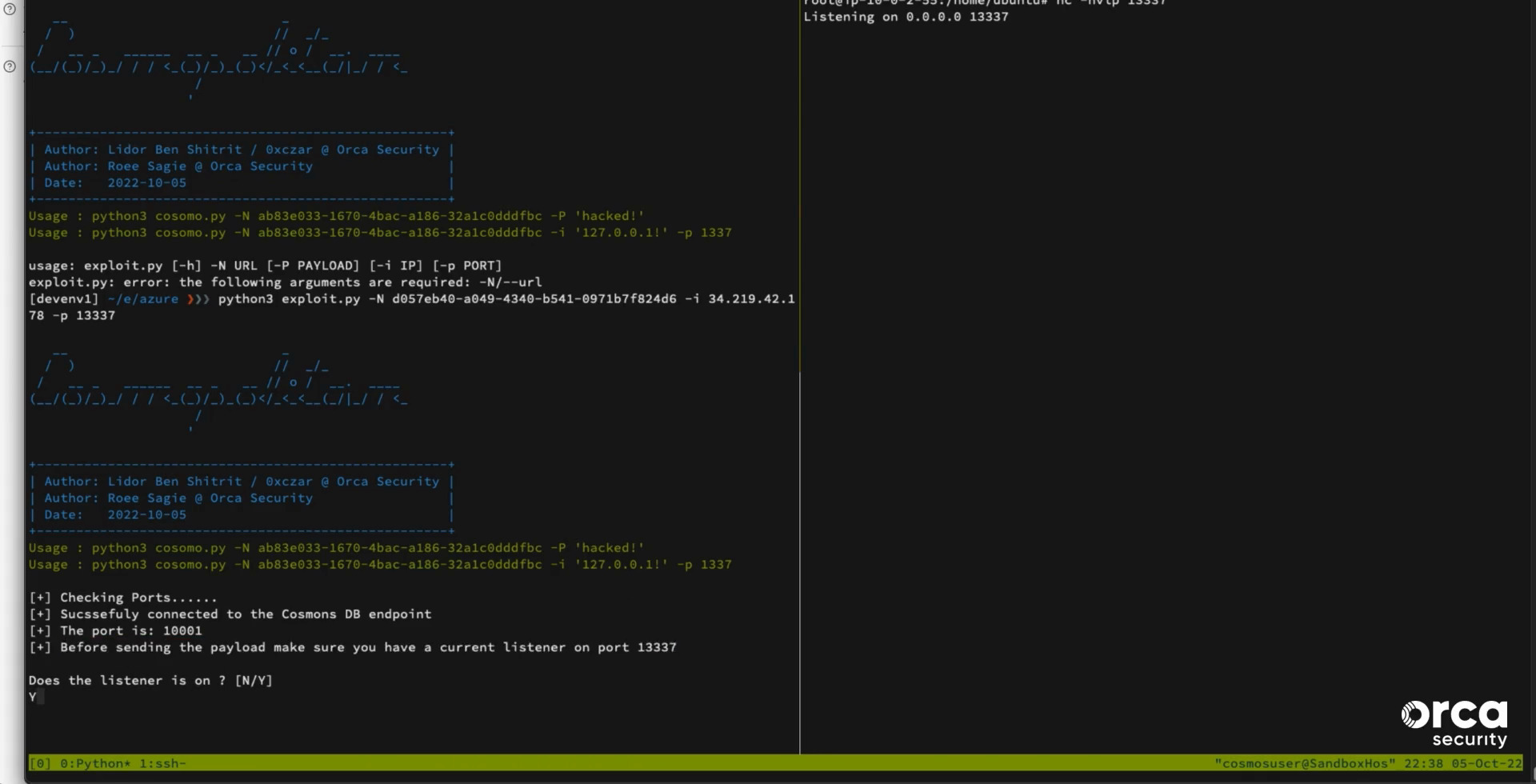Click the Does the listener is on prompt
1536x784 pixels.
150,680
